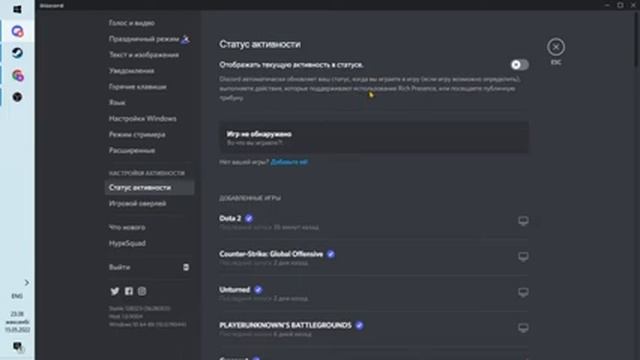Open Steam from the taskbar

(x=17, y=53)
